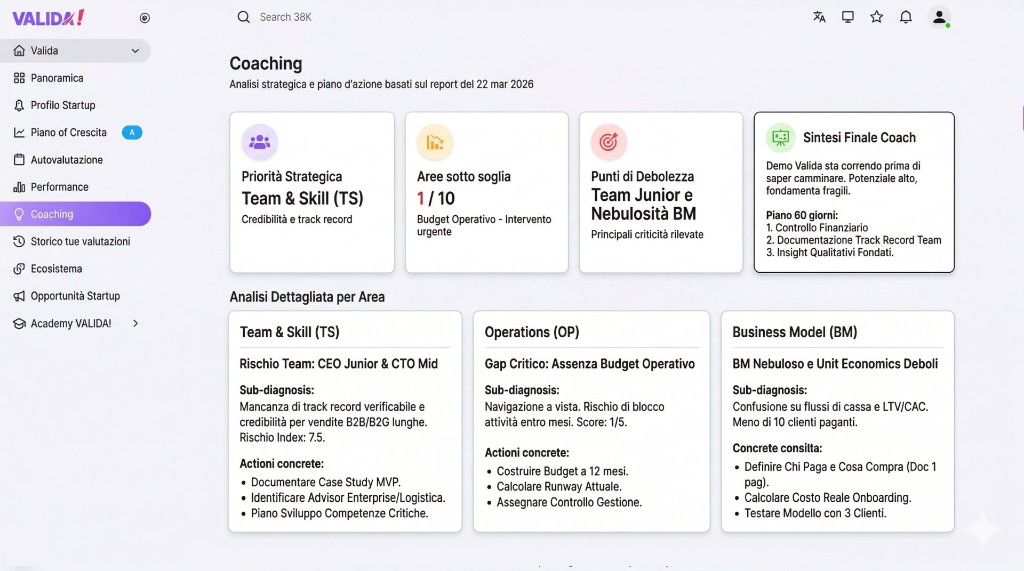Click Team & Skill (TS) card title
The height and width of the screenshot is (571, 1024).
pos(290,332)
